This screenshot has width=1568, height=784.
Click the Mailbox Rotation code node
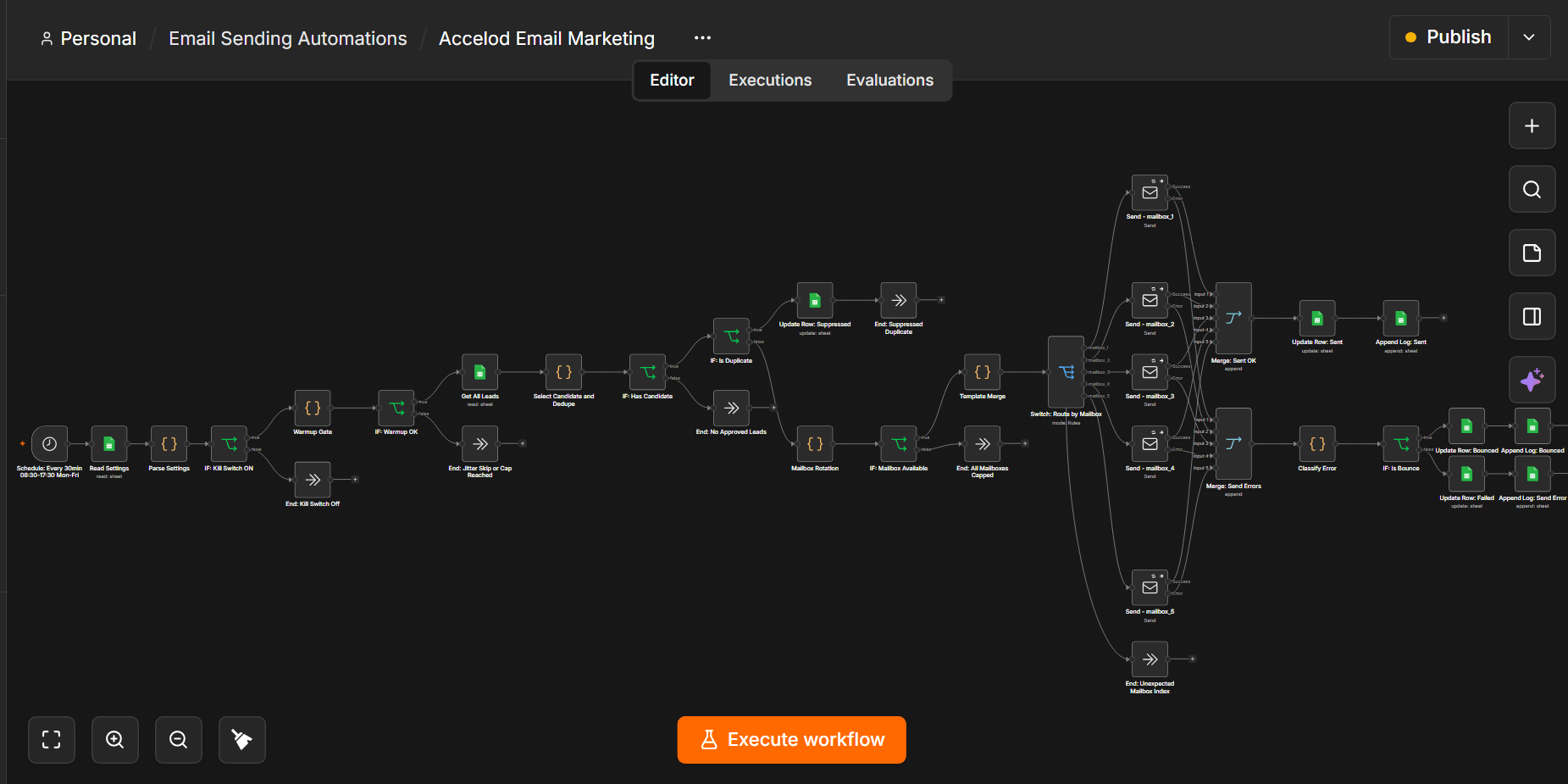tap(815, 444)
